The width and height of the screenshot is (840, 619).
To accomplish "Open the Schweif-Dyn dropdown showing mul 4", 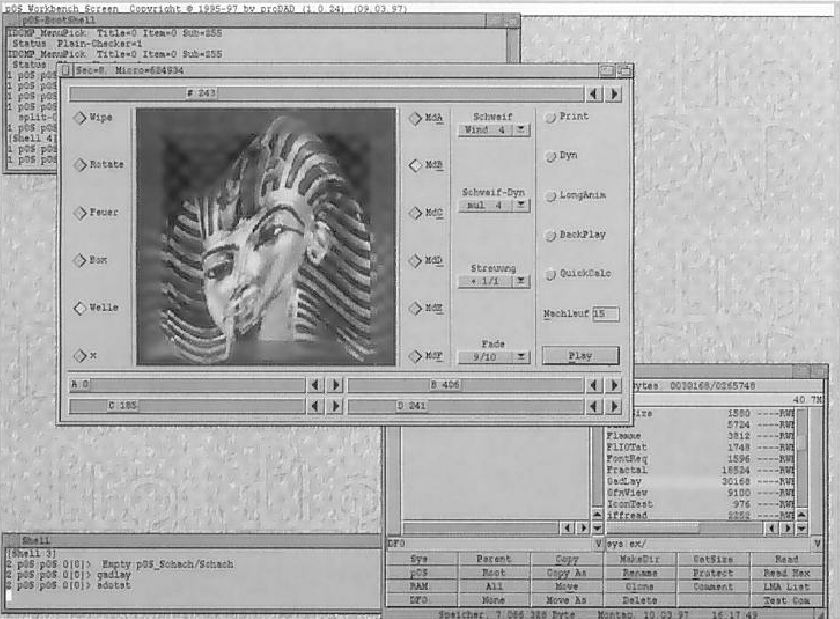I will (x=493, y=205).
